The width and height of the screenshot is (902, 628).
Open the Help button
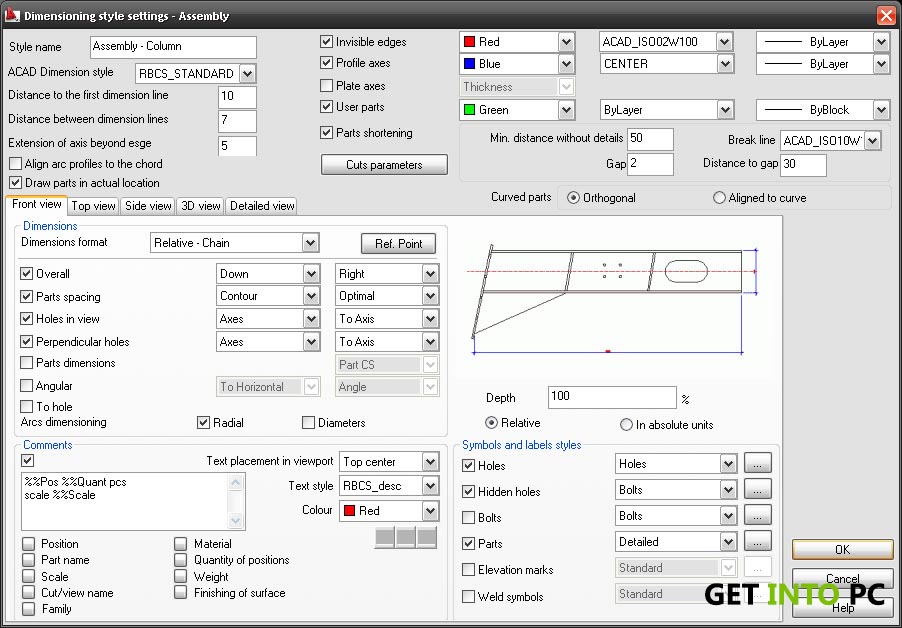click(842, 607)
